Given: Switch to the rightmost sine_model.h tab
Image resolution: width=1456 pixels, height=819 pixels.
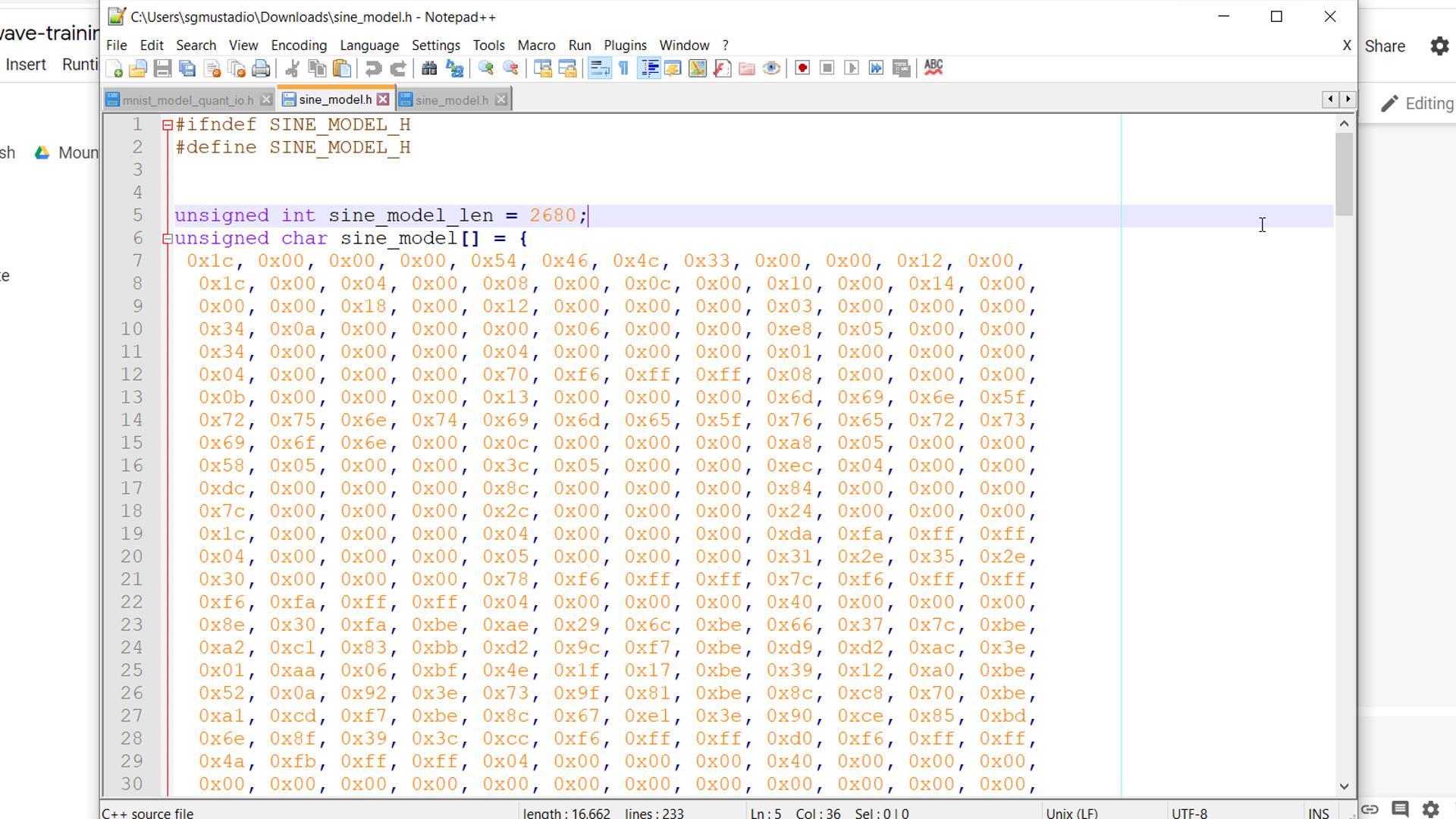Looking at the screenshot, I should [452, 100].
